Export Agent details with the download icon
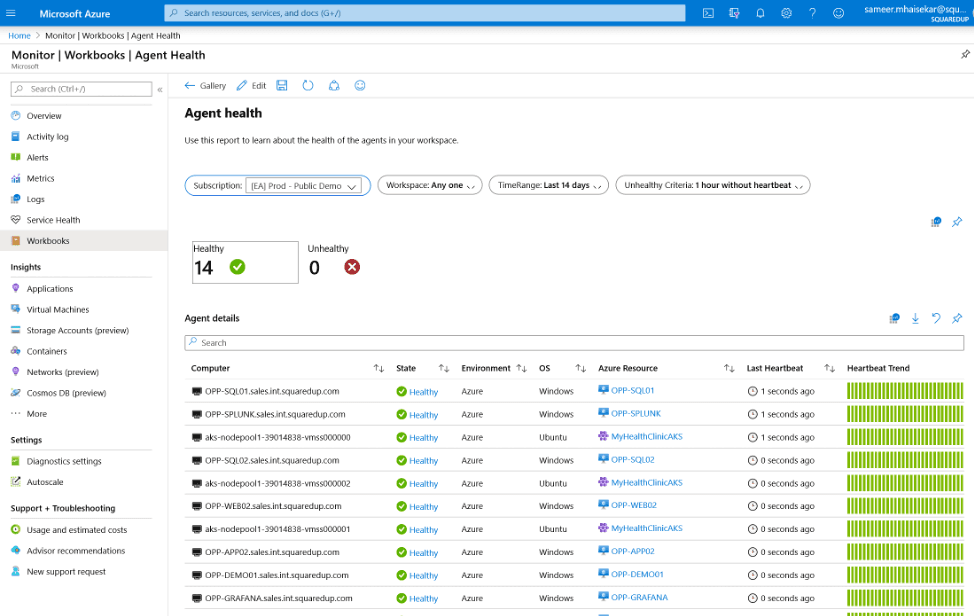The width and height of the screenshot is (974, 616). pos(915,319)
